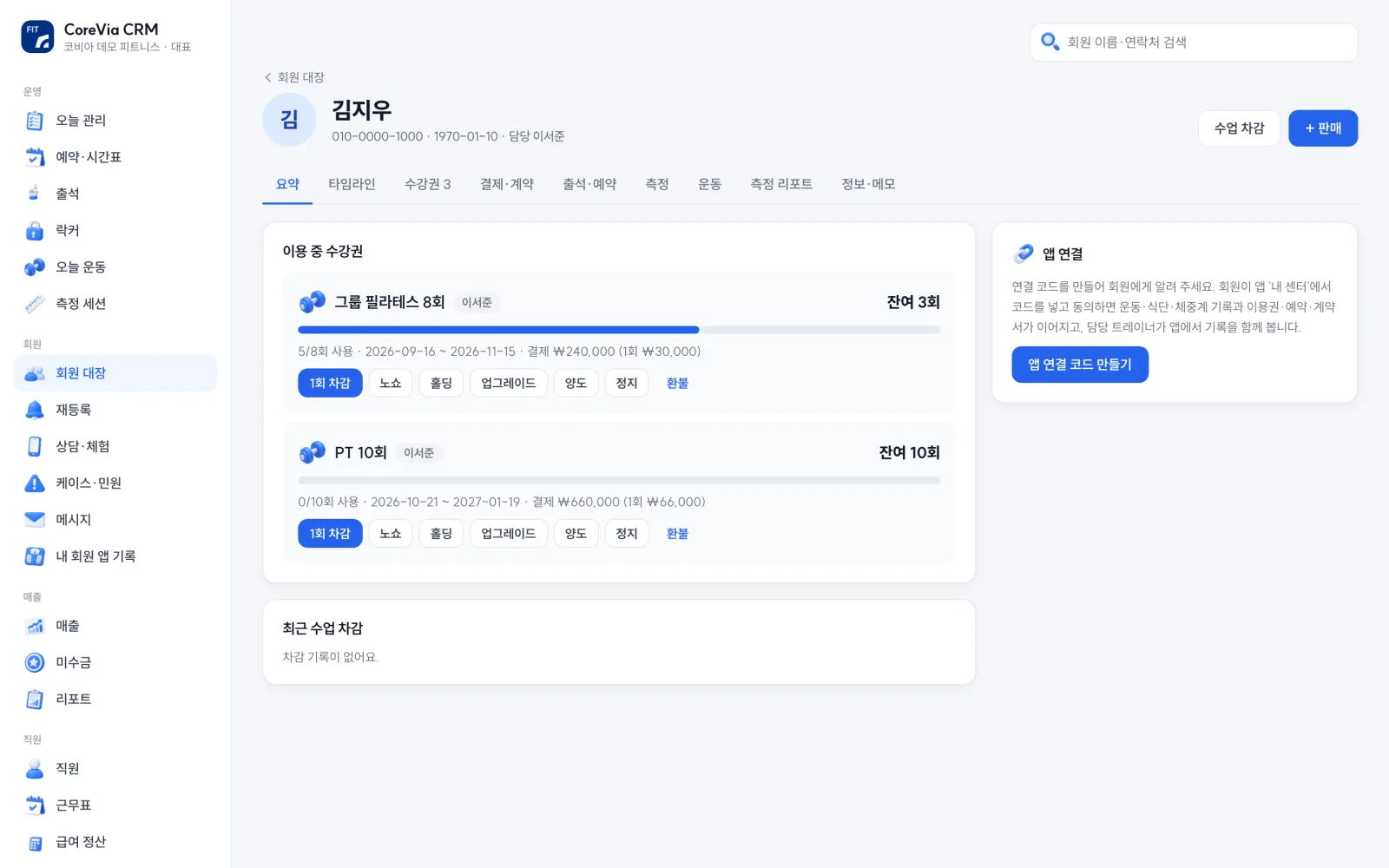This screenshot has width=1389, height=868.
Task: Open 오늘 관리 clipboard icon in sidebar
Action: click(x=35, y=121)
